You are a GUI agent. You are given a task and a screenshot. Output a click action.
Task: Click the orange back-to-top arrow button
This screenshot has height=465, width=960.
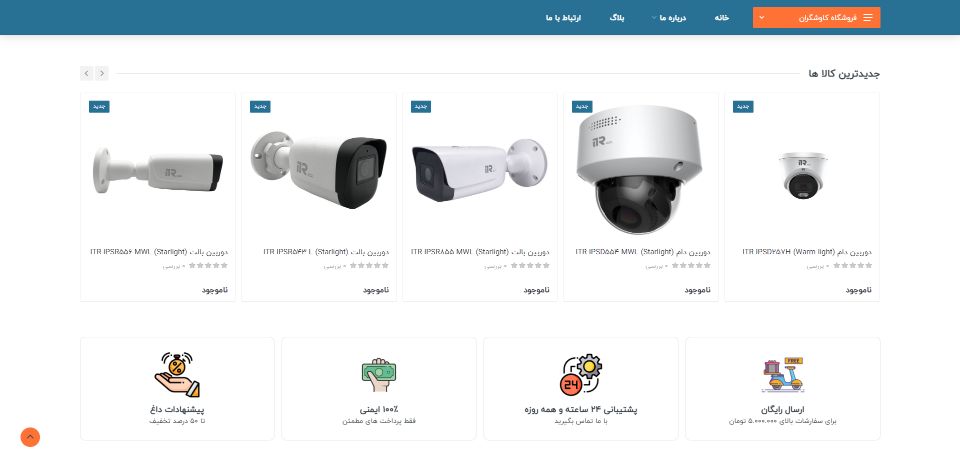tap(30, 437)
